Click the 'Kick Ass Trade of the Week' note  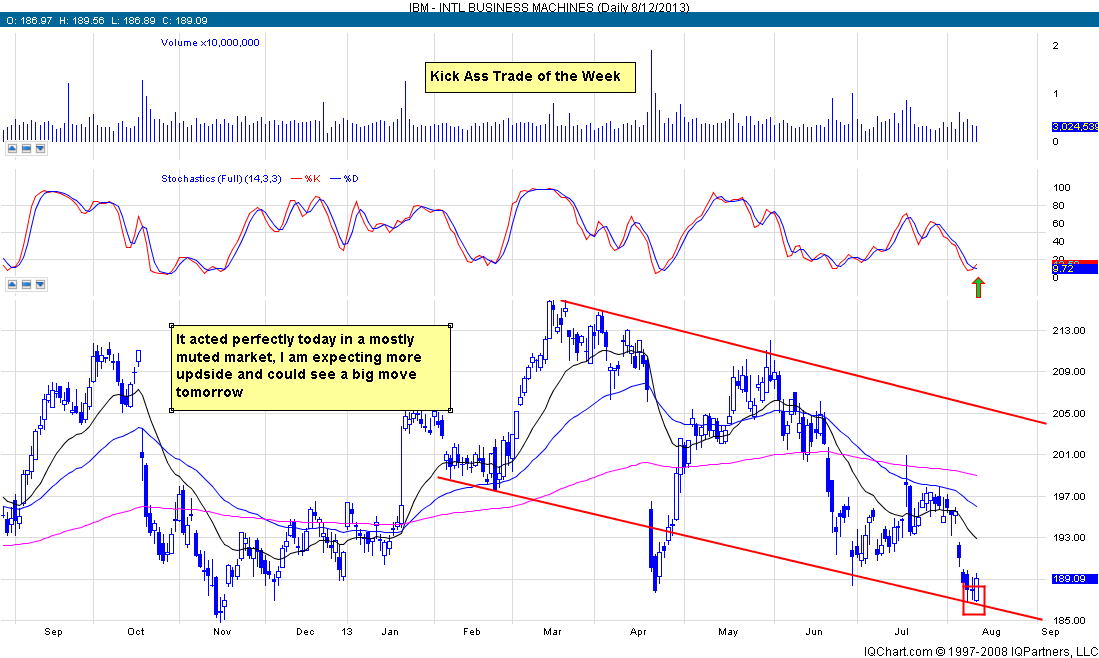[530, 77]
